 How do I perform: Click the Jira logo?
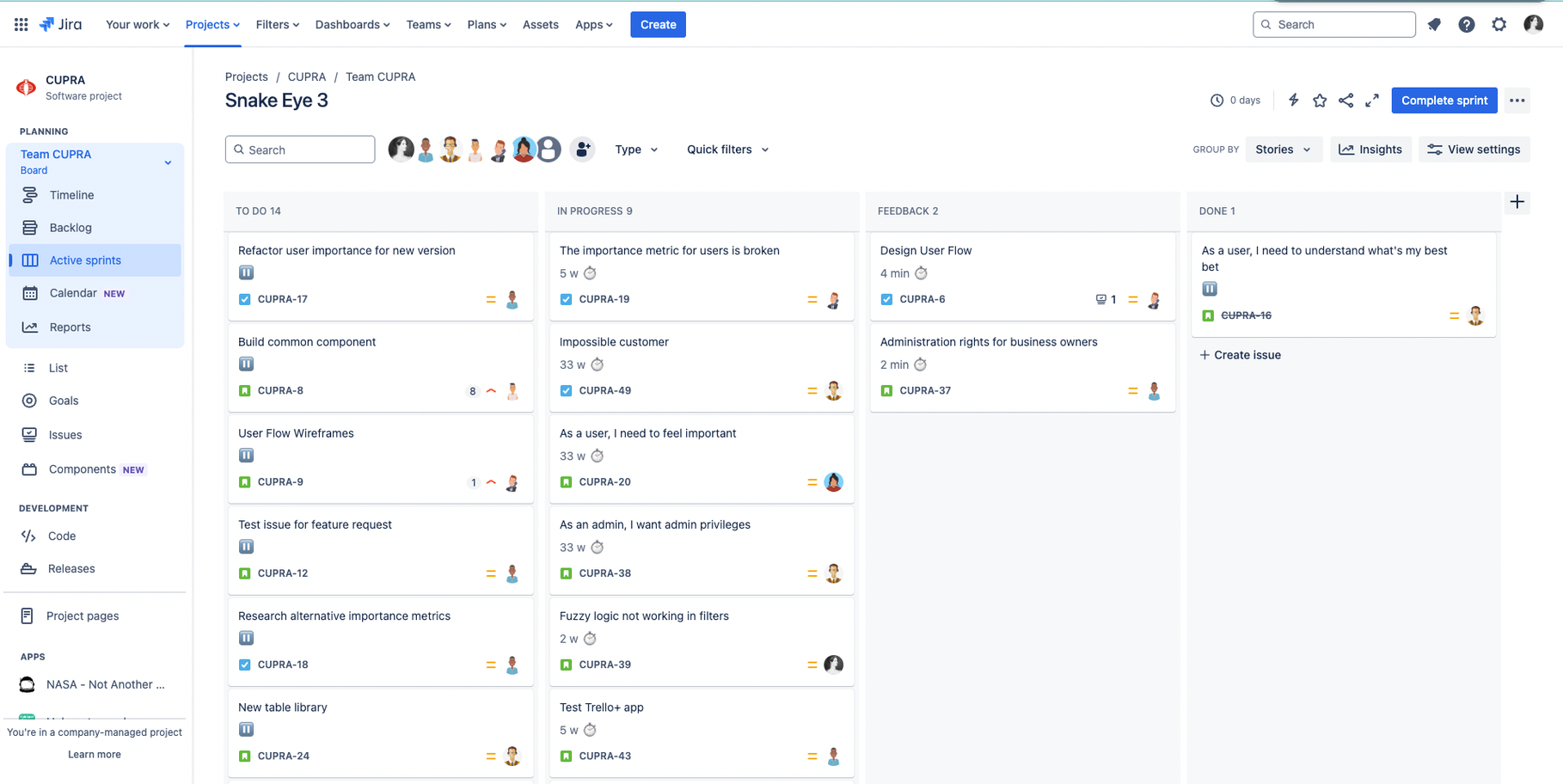point(61,24)
